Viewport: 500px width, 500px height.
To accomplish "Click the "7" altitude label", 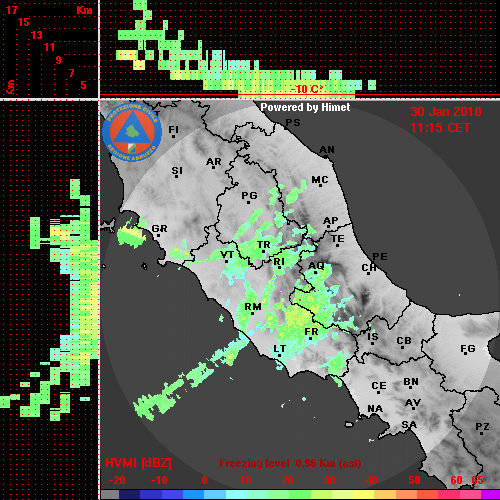I will (x=71, y=73).
